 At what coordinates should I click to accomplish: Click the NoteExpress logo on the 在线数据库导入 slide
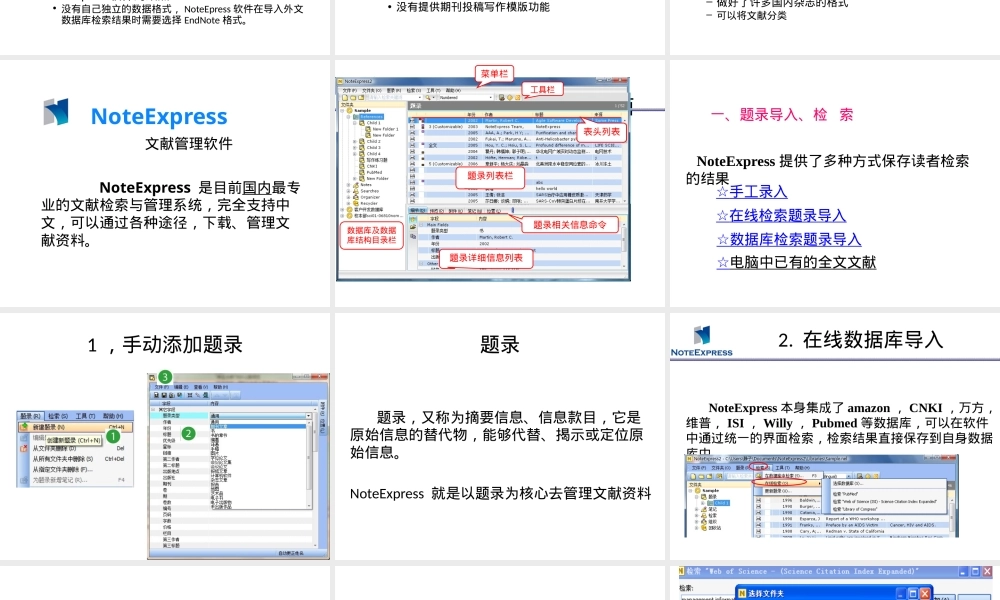click(x=702, y=341)
